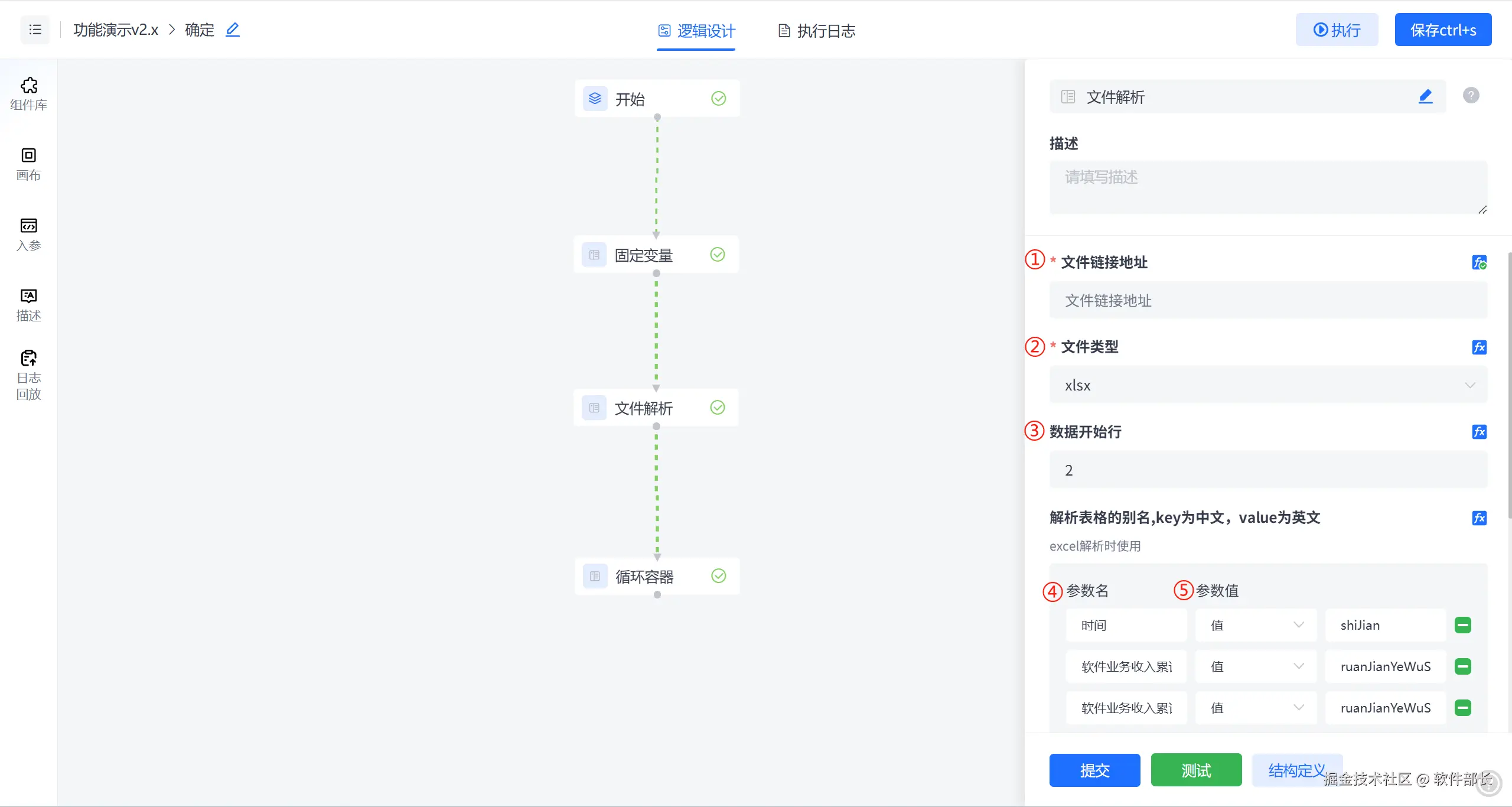Open the xlsx file type dropdown

point(1268,385)
